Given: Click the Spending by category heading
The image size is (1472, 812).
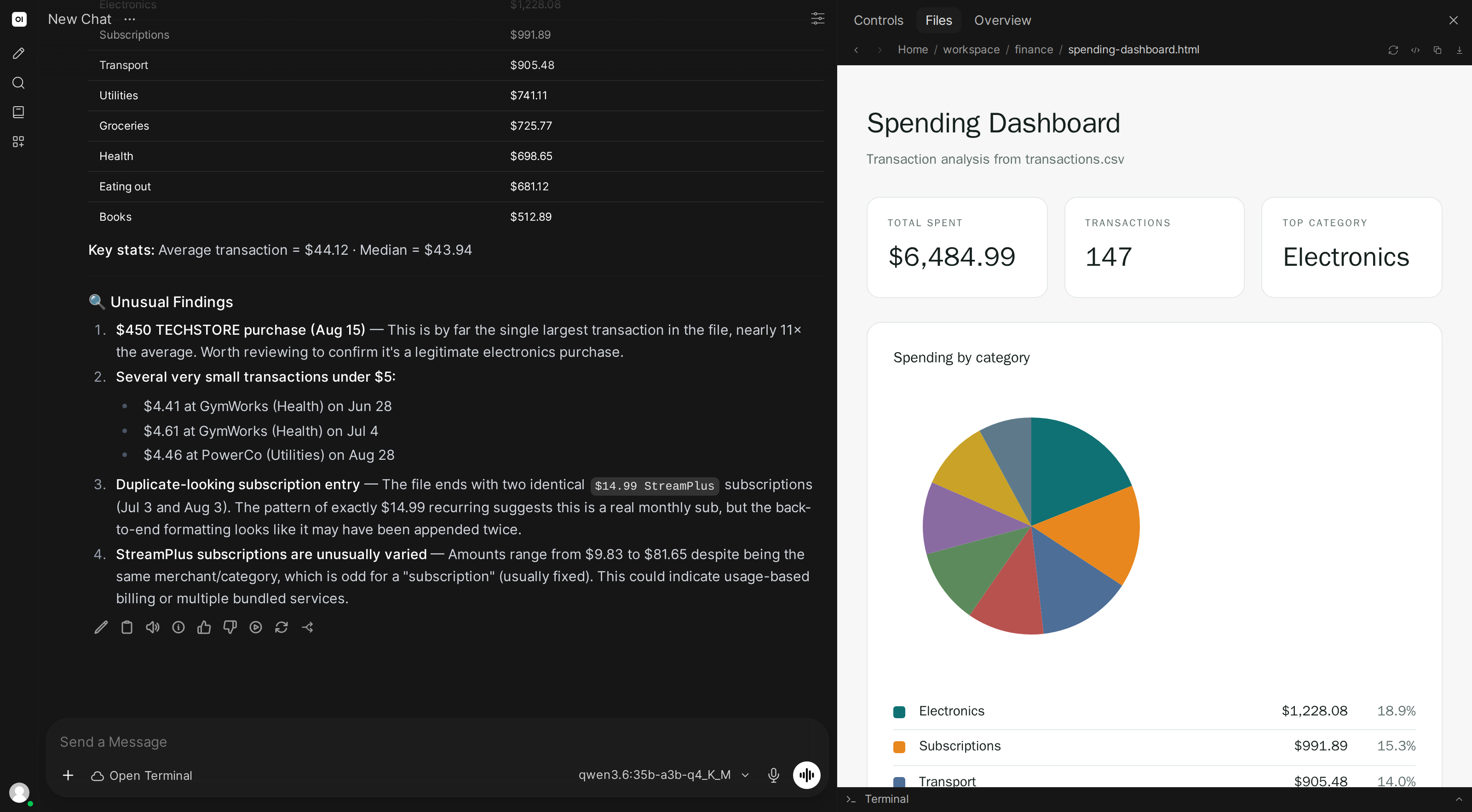Looking at the screenshot, I should 961,357.
